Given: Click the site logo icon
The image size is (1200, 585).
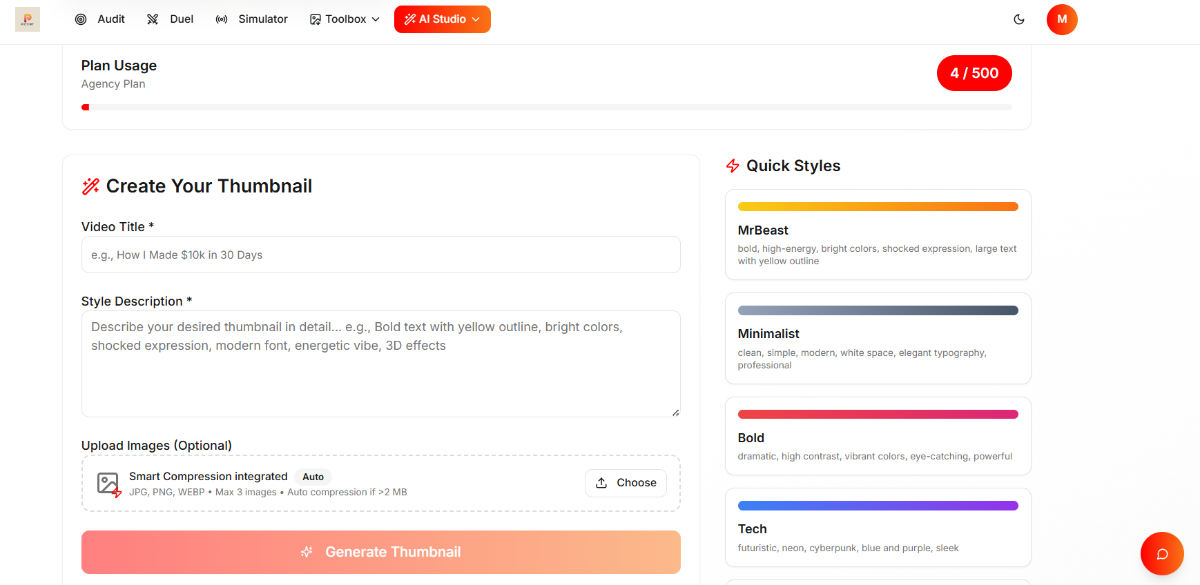Looking at the screenshot, I should [x=27, y=19].
